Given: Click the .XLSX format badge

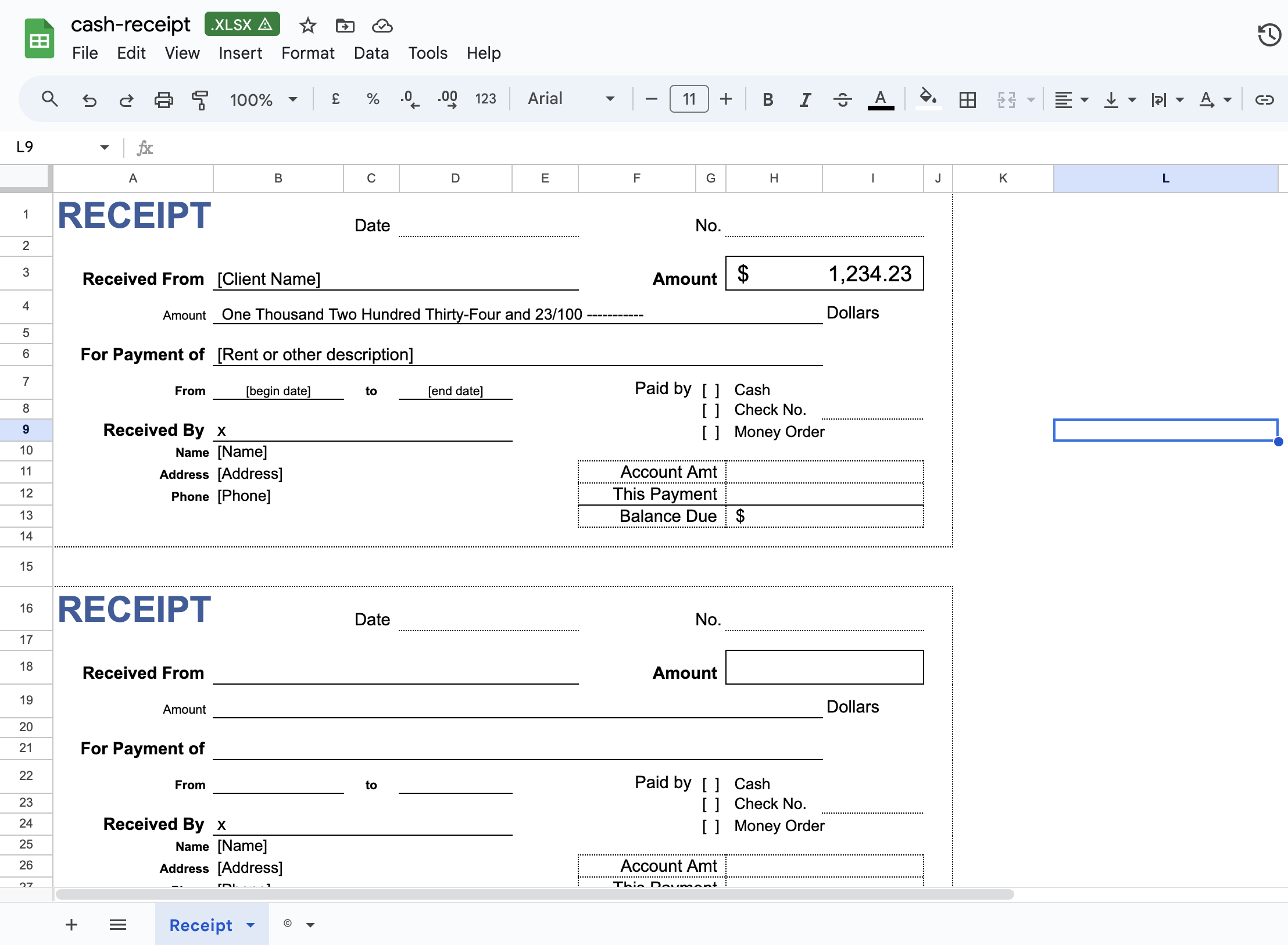Looking at the screenshot, I should pyautogui.click(x=242, y=24).
